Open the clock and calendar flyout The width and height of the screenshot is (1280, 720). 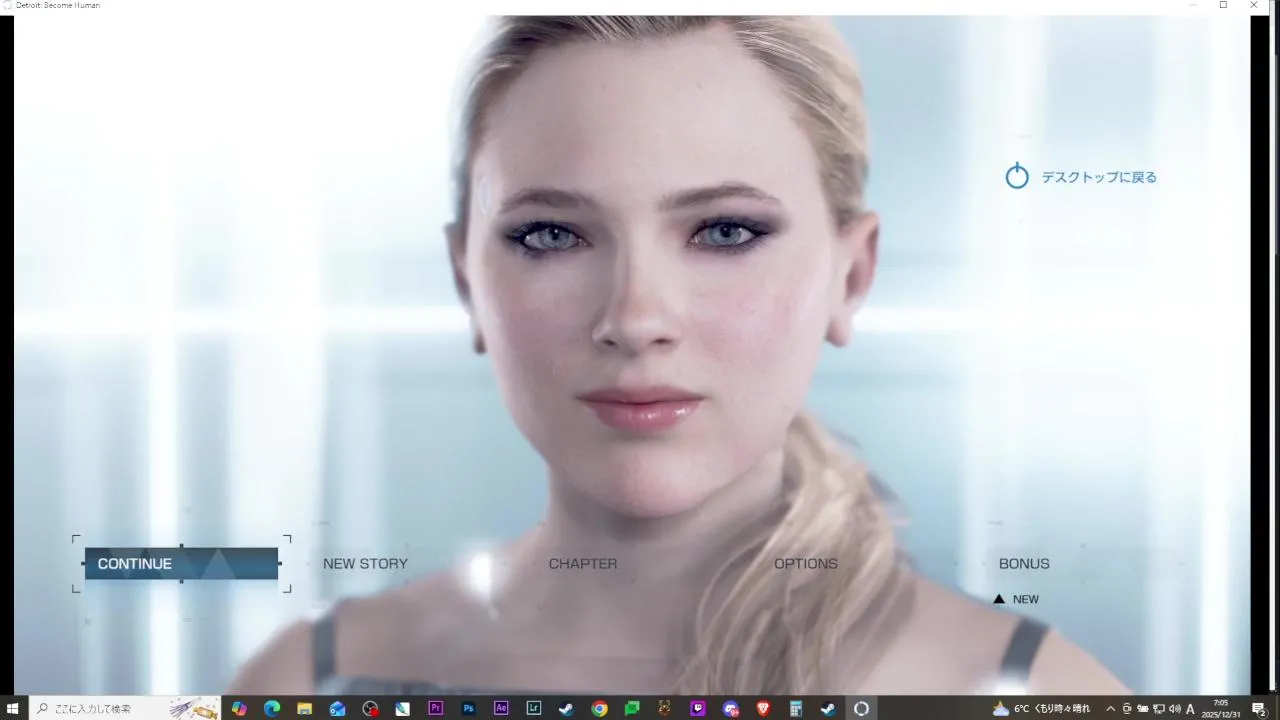pyautogui.click(x=1221, y=709)
